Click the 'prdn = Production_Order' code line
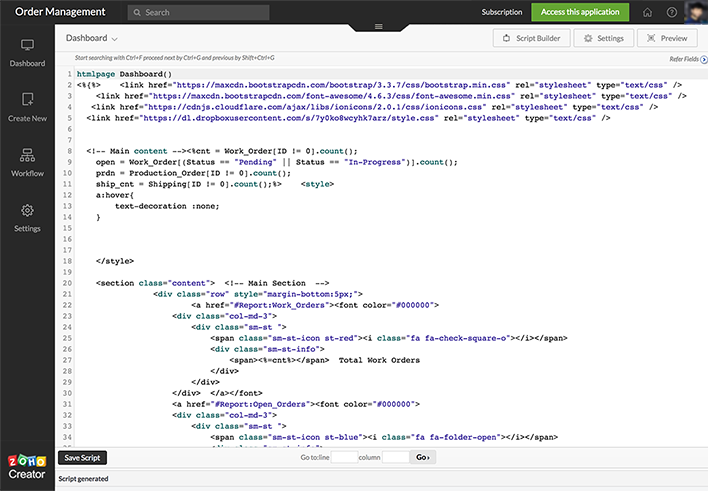Screen dimensions: 708x491 point(193,173)
